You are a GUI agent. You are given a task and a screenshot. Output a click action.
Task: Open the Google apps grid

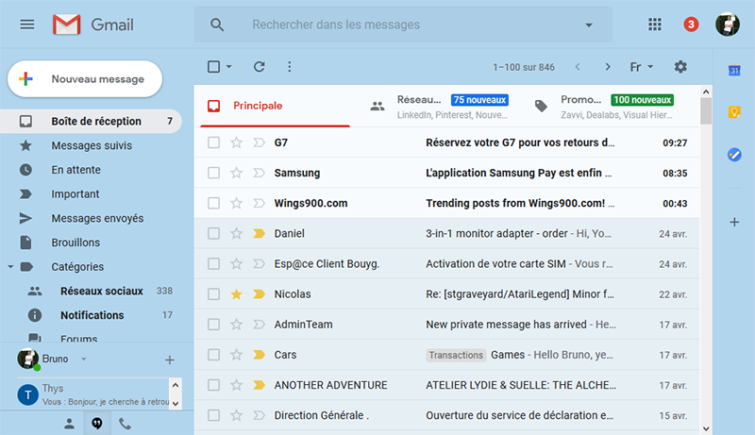click(x=654, y=24)
